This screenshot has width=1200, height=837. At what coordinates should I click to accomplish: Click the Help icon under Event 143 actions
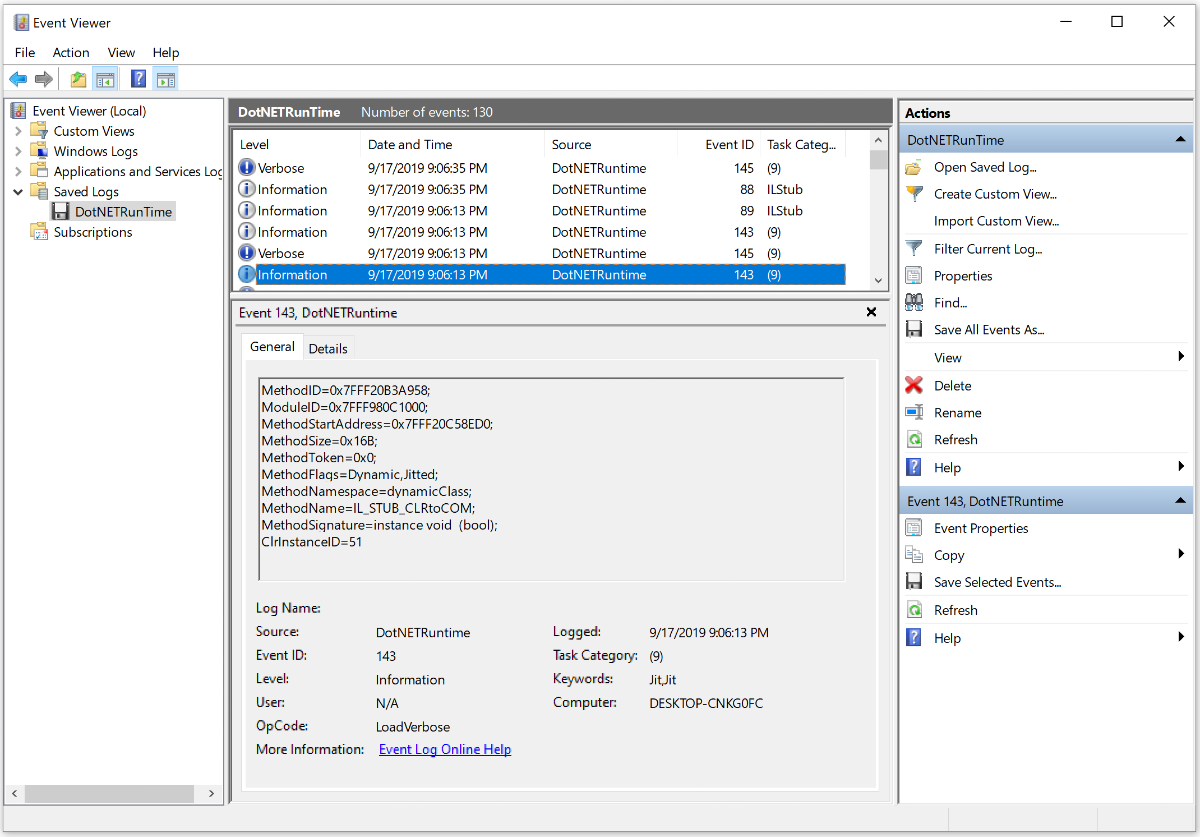click(x=914, y=637)
